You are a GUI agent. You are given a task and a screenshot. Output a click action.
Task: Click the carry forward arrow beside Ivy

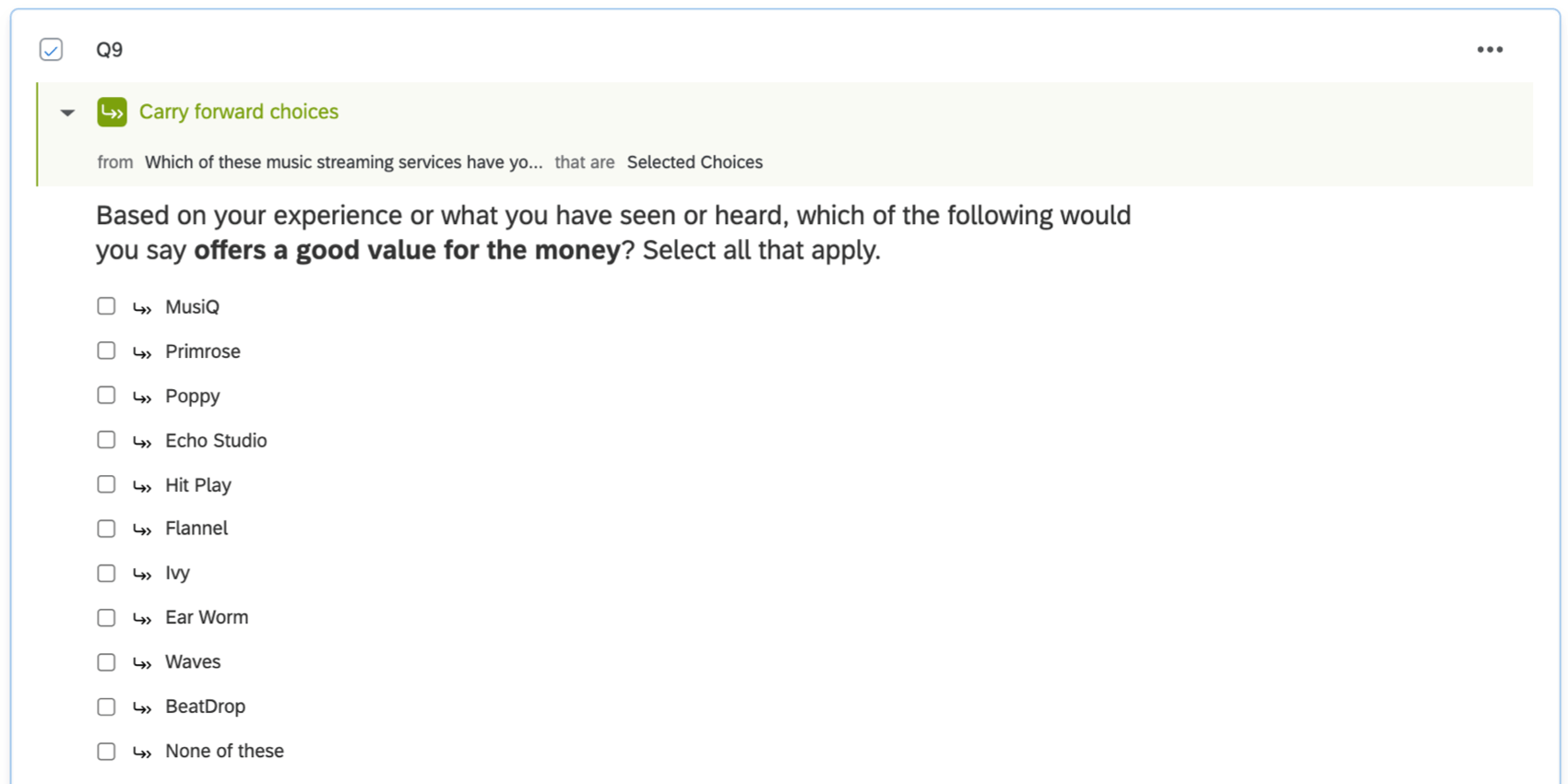point(143,573)
